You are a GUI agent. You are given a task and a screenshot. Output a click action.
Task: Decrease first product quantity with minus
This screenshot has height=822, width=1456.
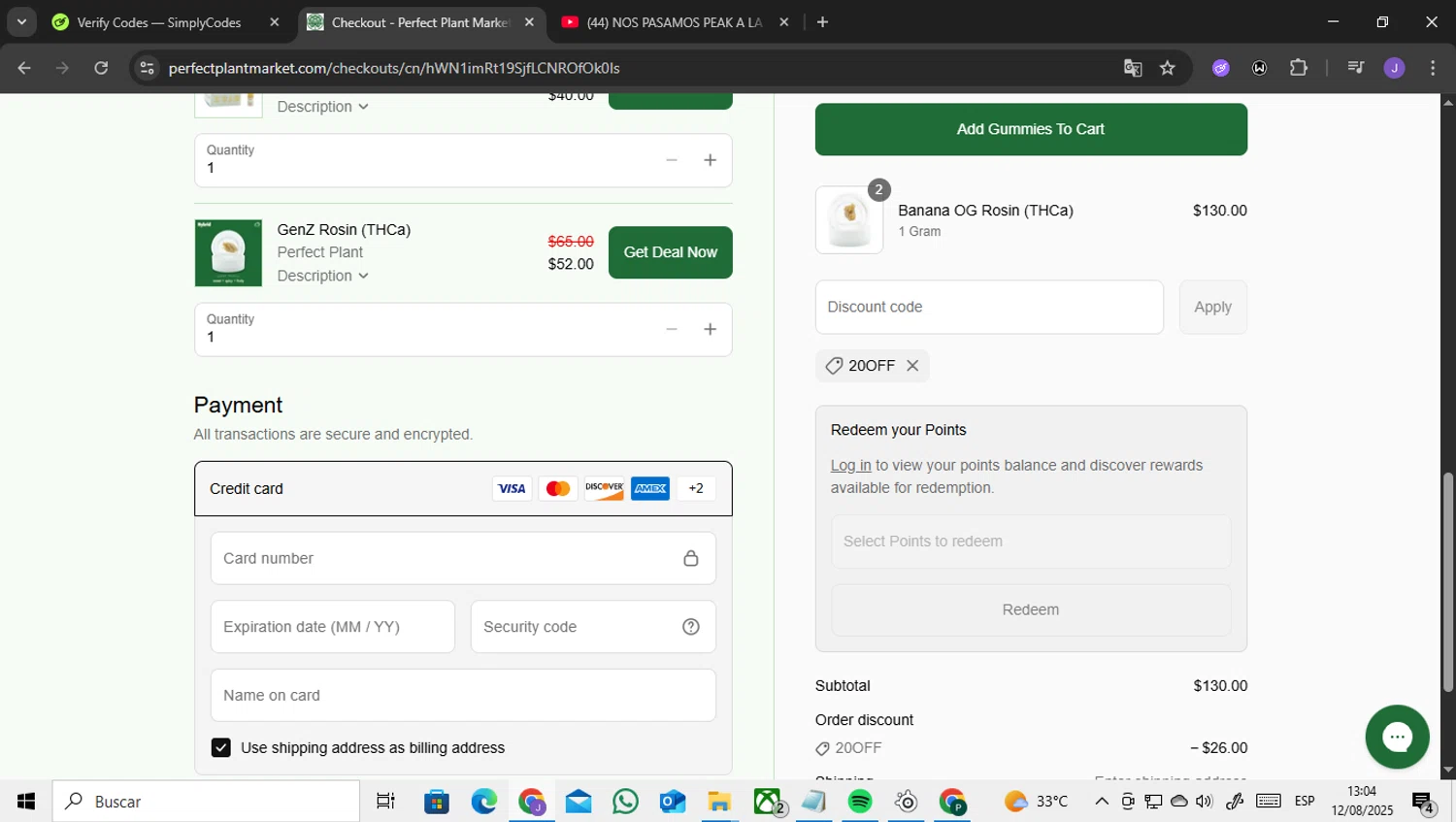click(671, 160)
